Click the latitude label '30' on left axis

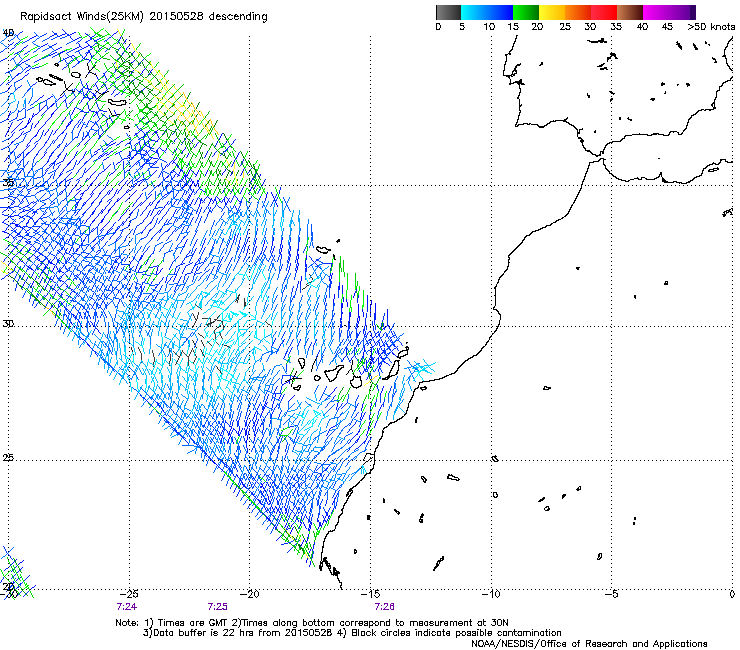(x=8, y=324)
